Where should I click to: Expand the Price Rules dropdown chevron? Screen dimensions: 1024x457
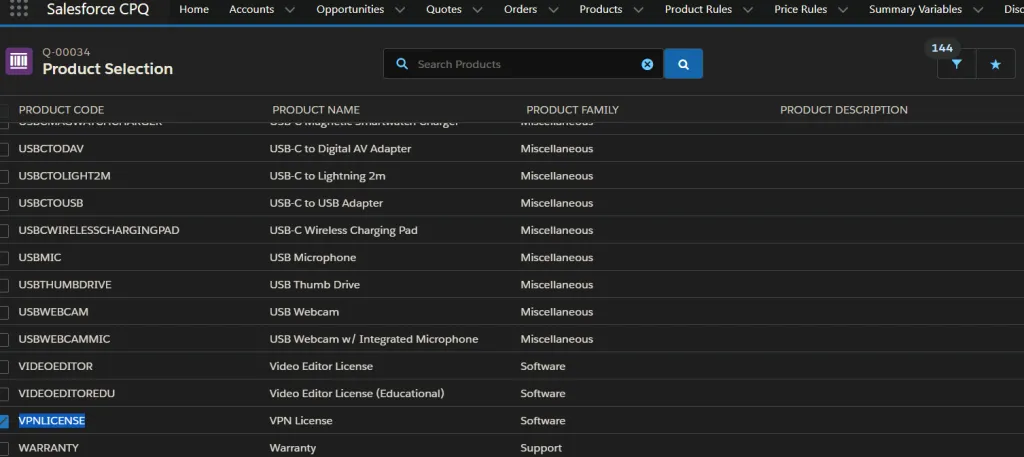pyautogui.click(x=843, y=10)
